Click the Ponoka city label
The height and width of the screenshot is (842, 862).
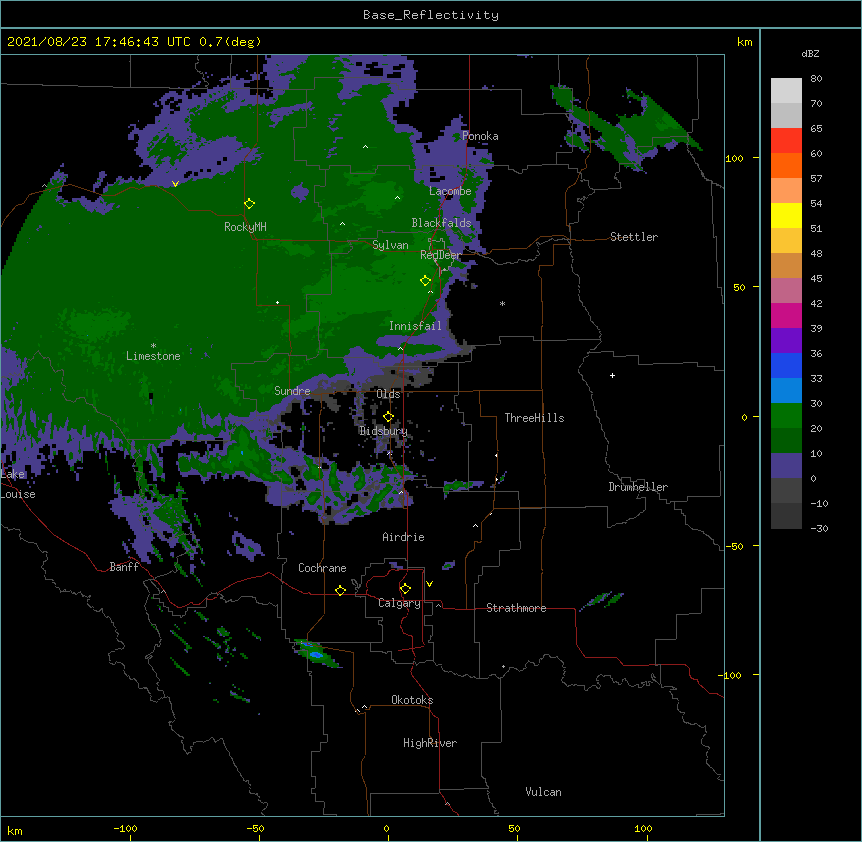coord(480,136)
